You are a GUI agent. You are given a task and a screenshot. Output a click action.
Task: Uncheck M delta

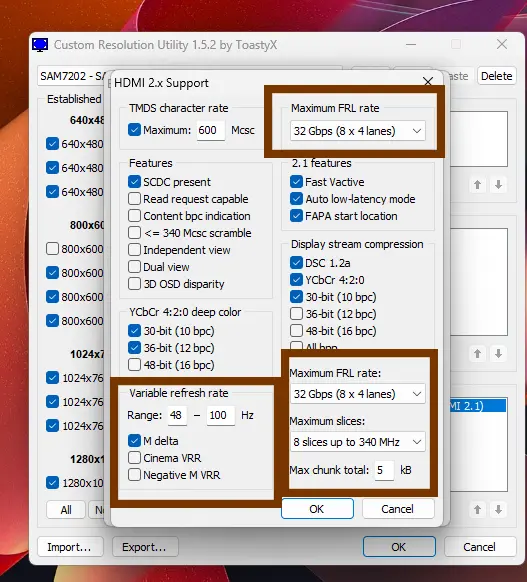(x=134, y=441)
